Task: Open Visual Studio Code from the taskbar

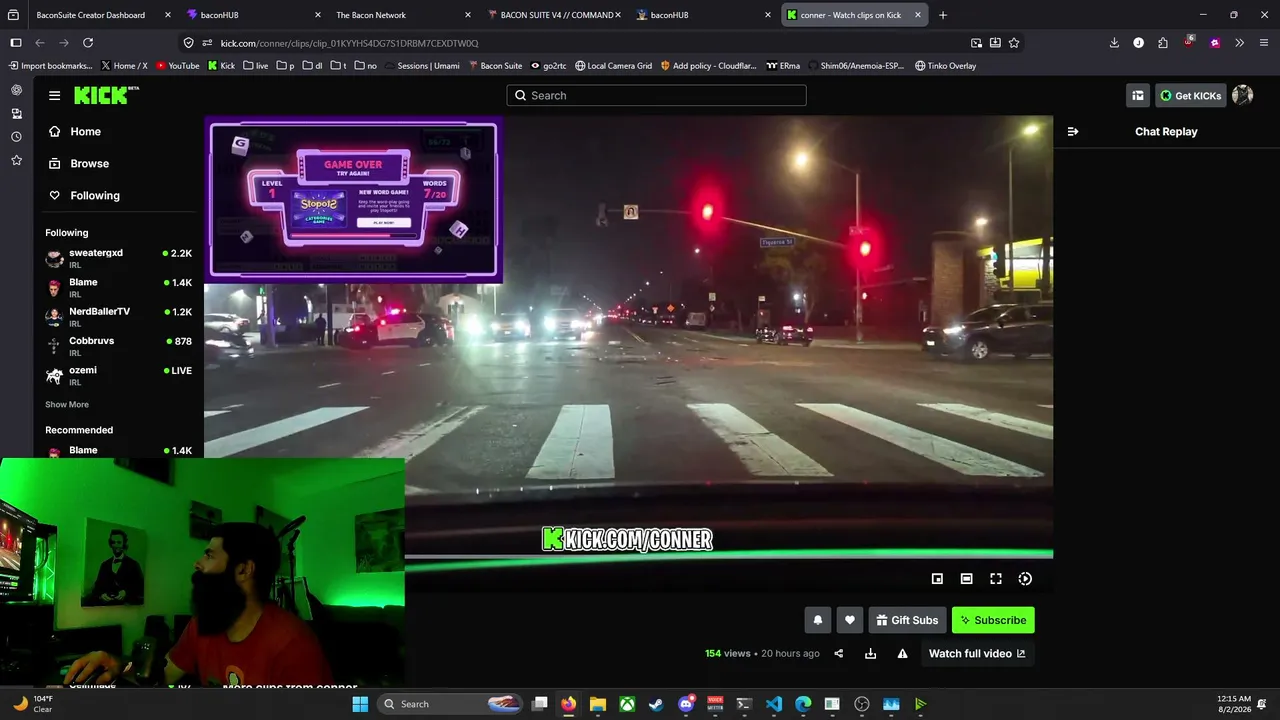Action: pos(774,704)
